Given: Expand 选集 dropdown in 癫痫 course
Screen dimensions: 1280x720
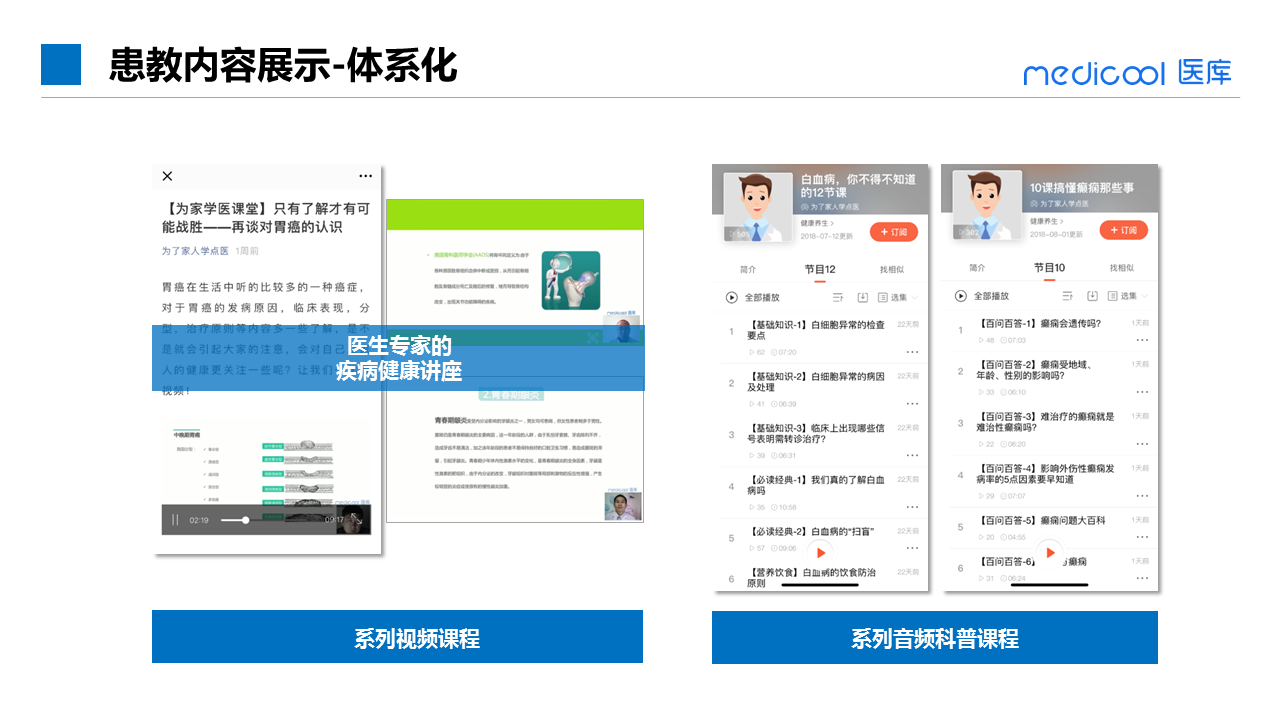Looking at the screenshot, I should pos(1127,296).
